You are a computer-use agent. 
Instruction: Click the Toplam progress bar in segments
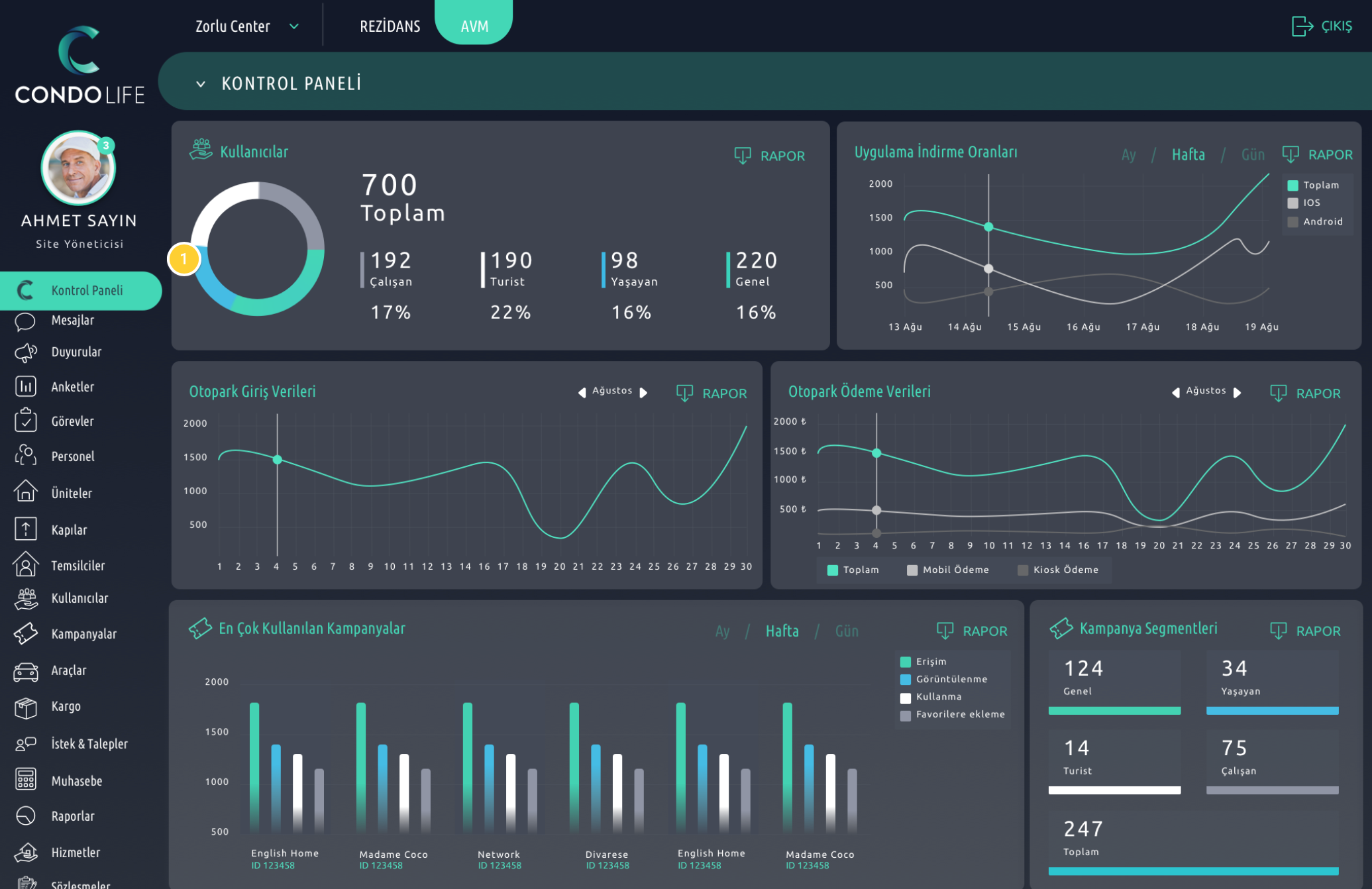tap(1193, 871)
